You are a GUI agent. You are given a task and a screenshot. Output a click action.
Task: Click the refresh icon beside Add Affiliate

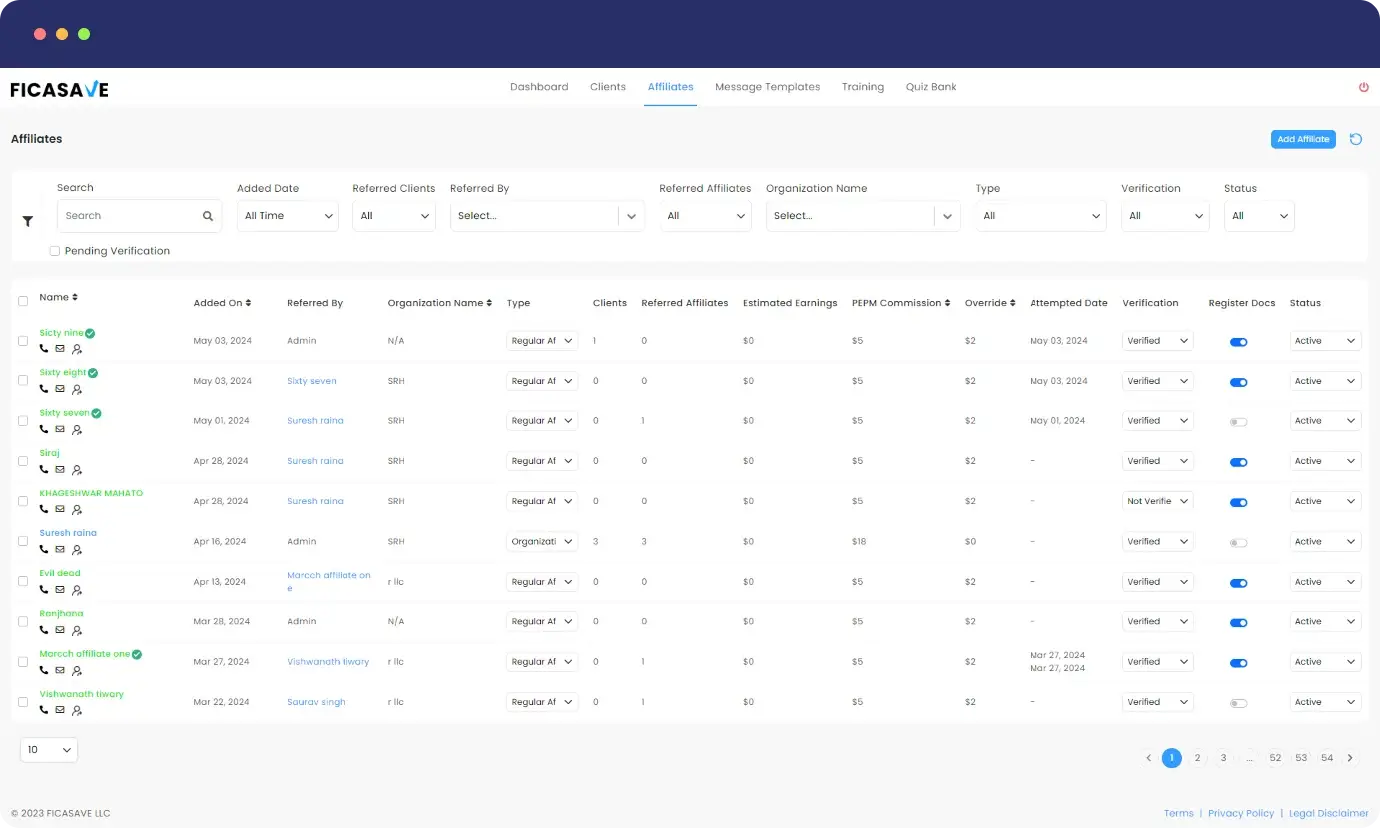coord(1356,139)
